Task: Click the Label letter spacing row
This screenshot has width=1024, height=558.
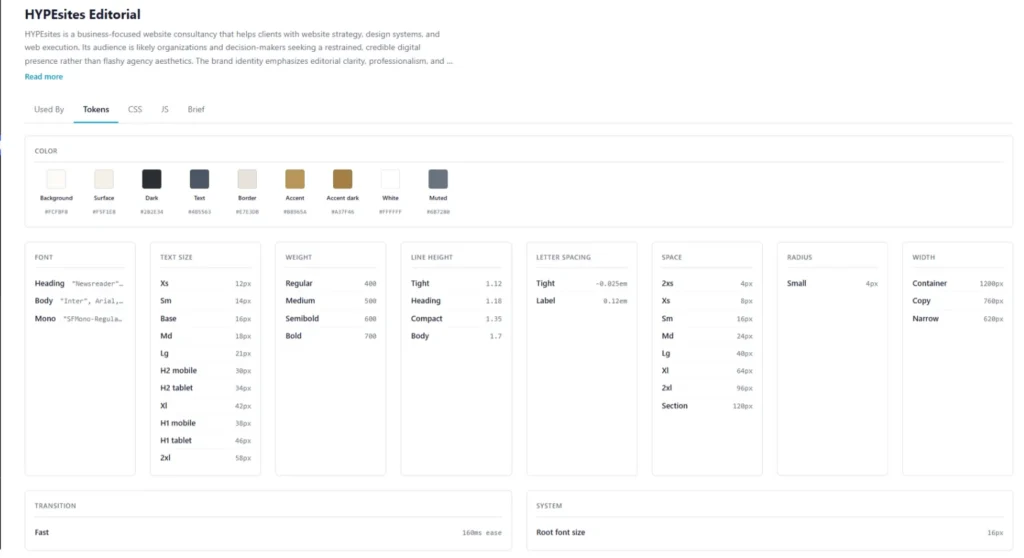Action: coord(581,301)
